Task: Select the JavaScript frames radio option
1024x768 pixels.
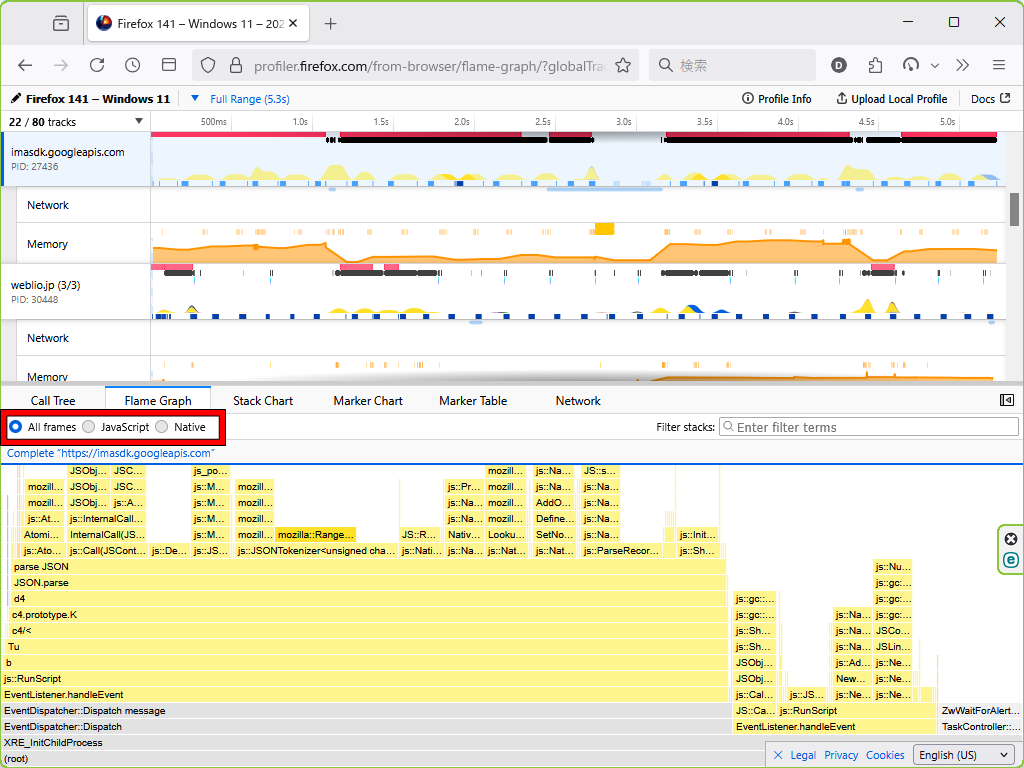Action: click(x=89, y=427)
